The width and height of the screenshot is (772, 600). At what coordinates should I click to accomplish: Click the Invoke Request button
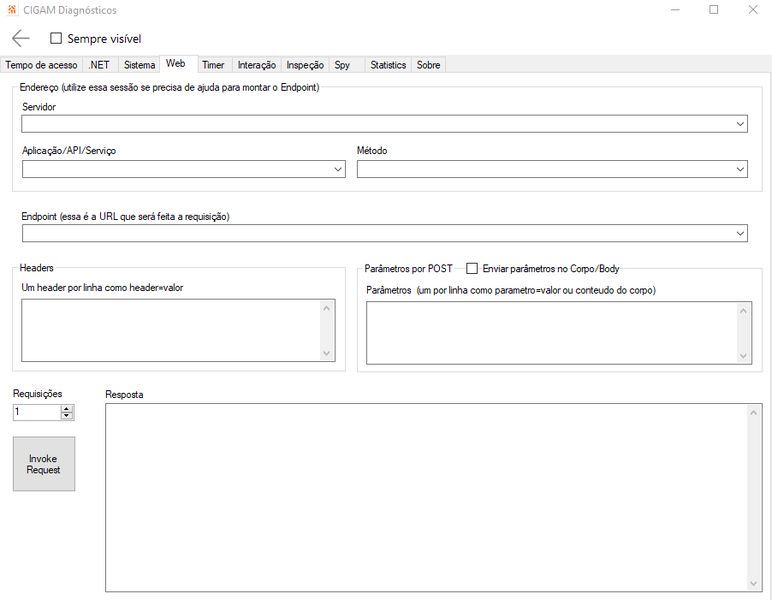click(44, 464)
